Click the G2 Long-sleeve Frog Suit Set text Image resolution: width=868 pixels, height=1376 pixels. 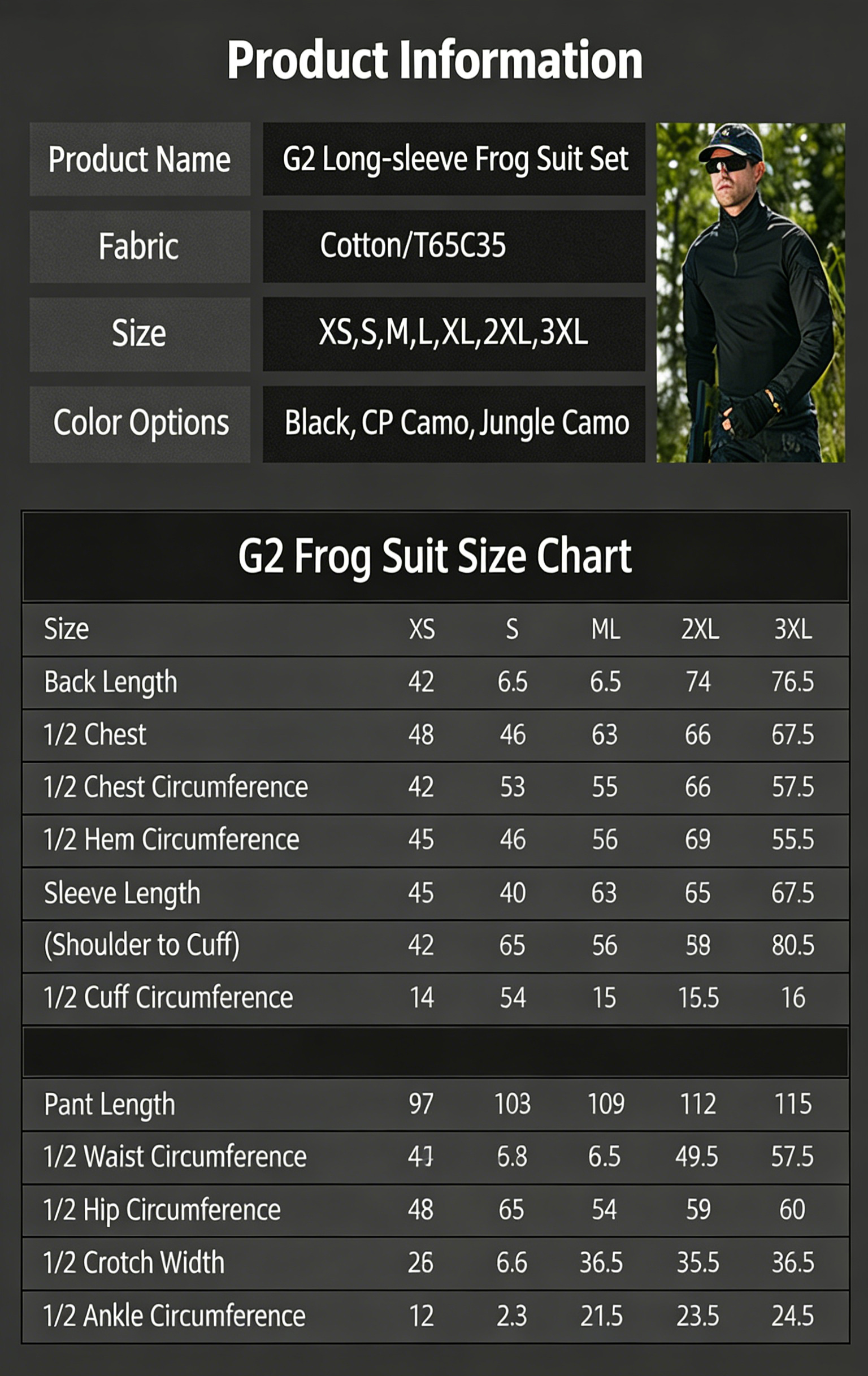click(x=454, y=159)
